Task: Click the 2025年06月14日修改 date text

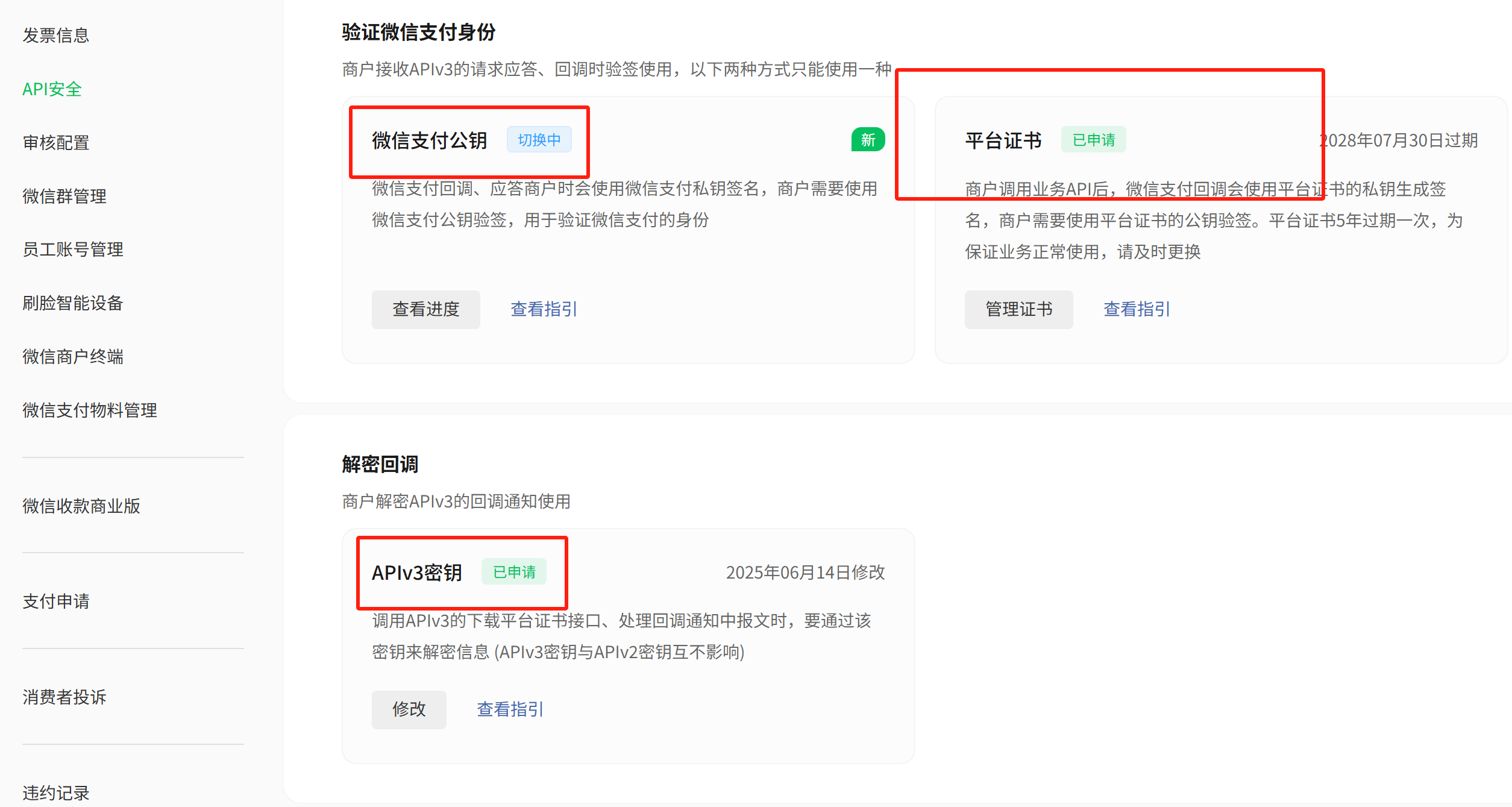Action: click(806, 573)
